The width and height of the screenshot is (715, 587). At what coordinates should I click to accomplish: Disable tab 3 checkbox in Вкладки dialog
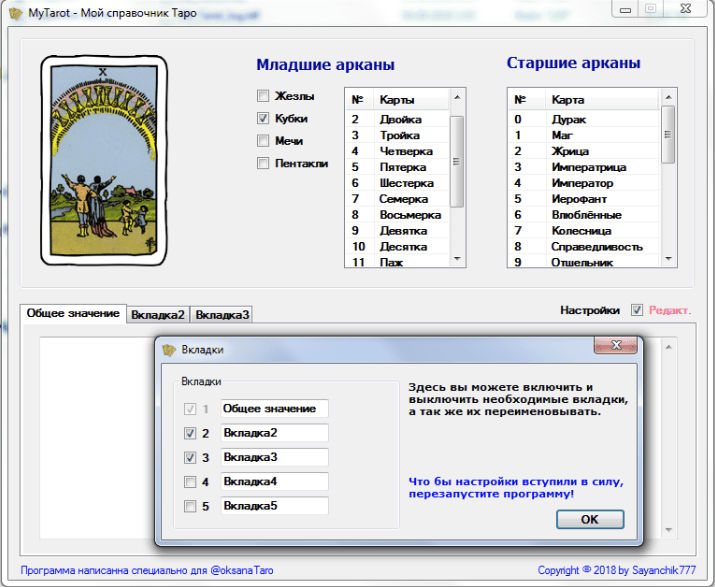190,457
